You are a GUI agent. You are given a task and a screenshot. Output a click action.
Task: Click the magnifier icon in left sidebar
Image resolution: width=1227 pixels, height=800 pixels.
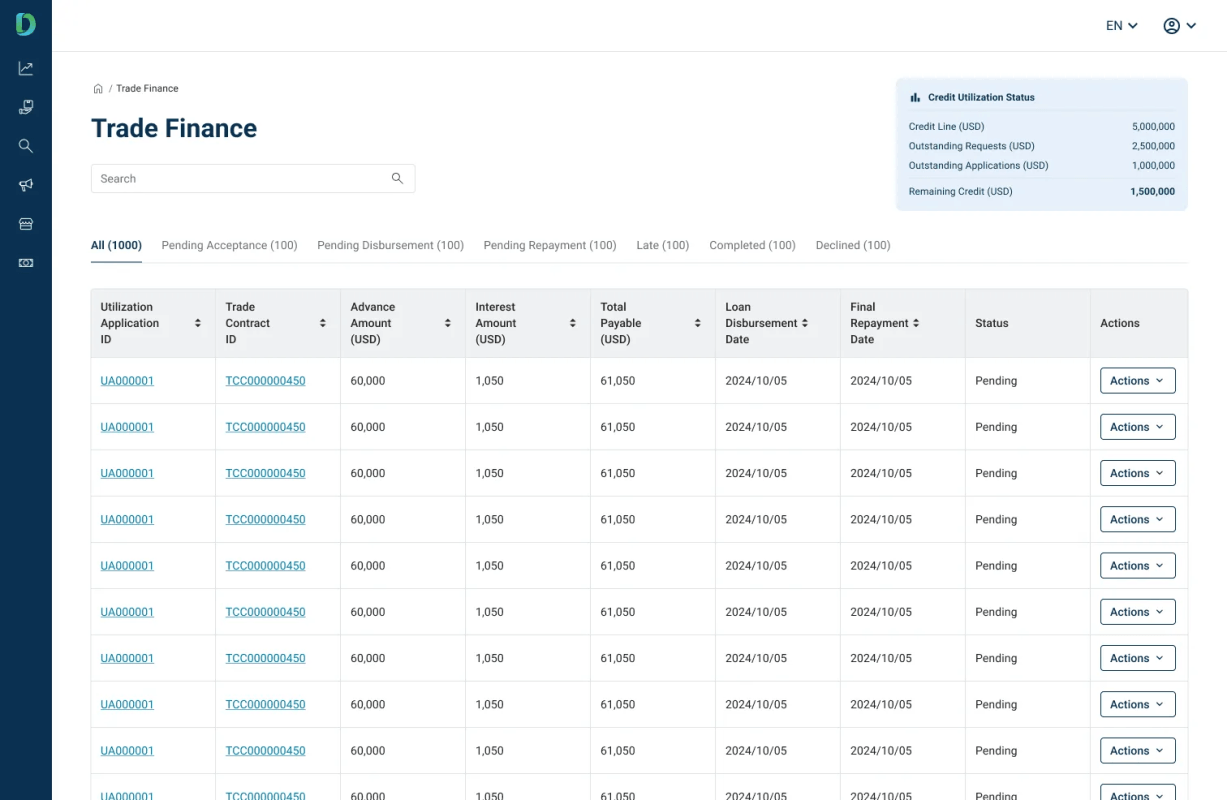(26, 146)
